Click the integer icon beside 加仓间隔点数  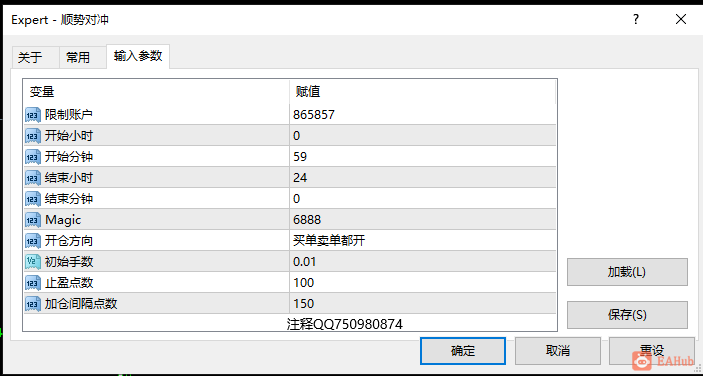tap(33, 304)
